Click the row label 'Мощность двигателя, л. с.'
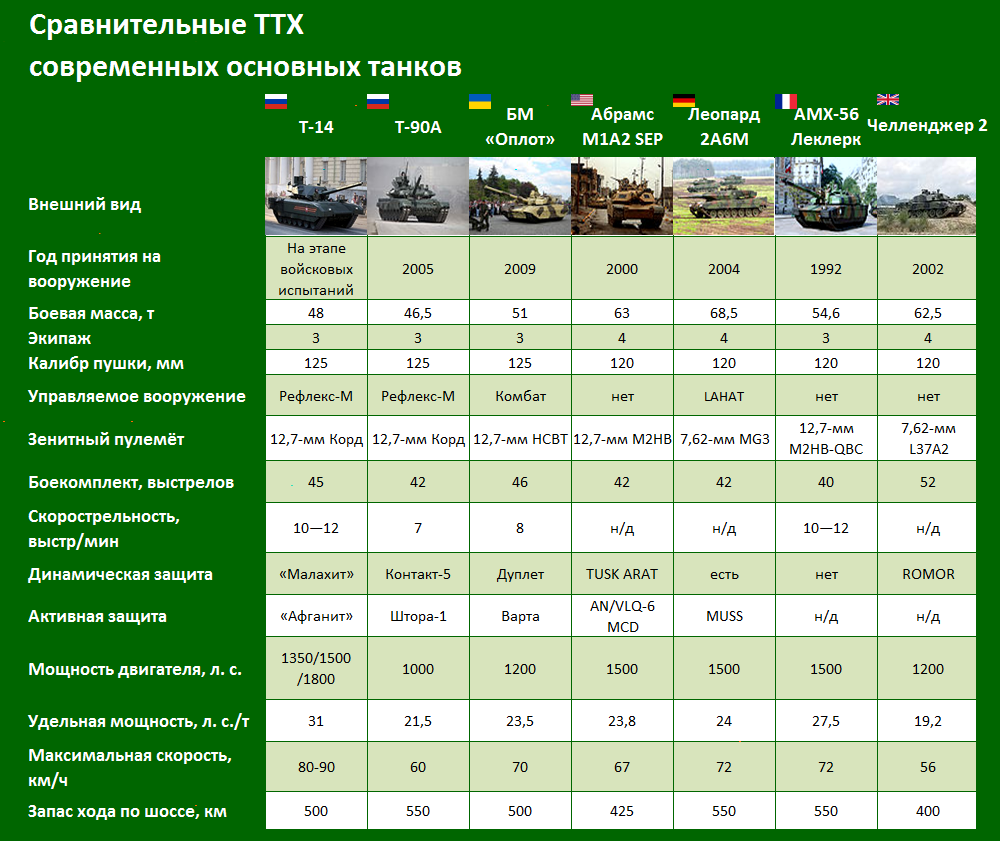 135,669
